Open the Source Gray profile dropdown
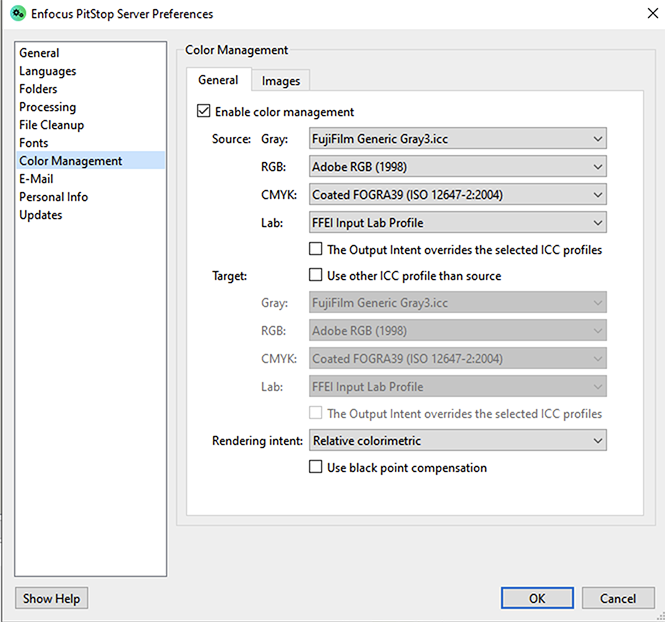665x622 pixels. click(458, 139)
